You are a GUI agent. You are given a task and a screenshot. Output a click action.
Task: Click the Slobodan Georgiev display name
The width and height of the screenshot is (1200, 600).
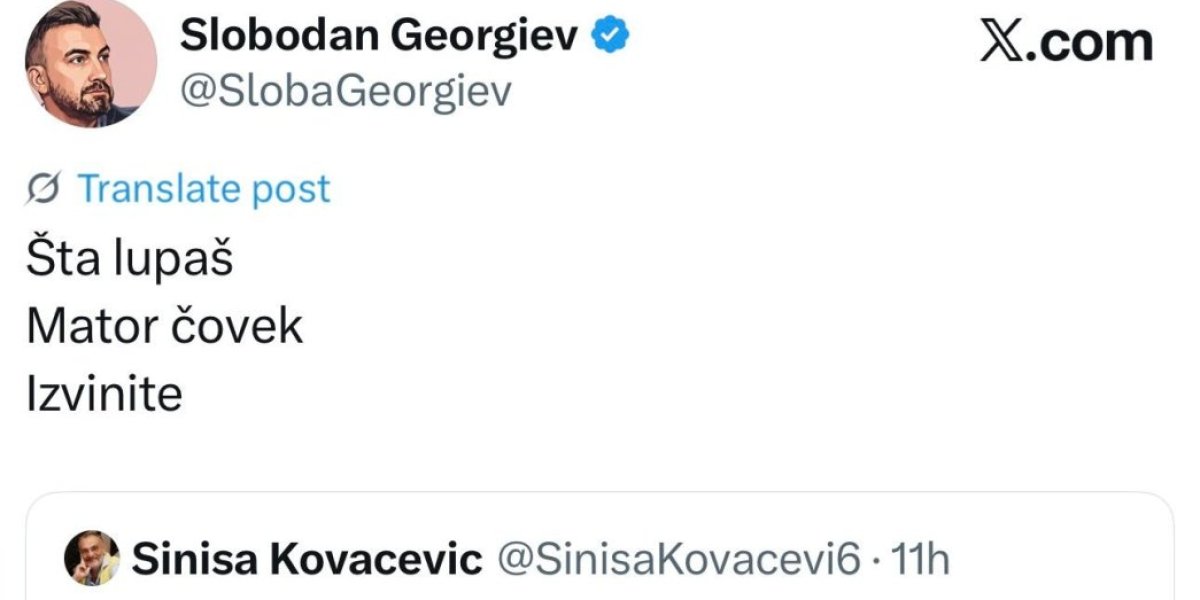click(379, 37)
